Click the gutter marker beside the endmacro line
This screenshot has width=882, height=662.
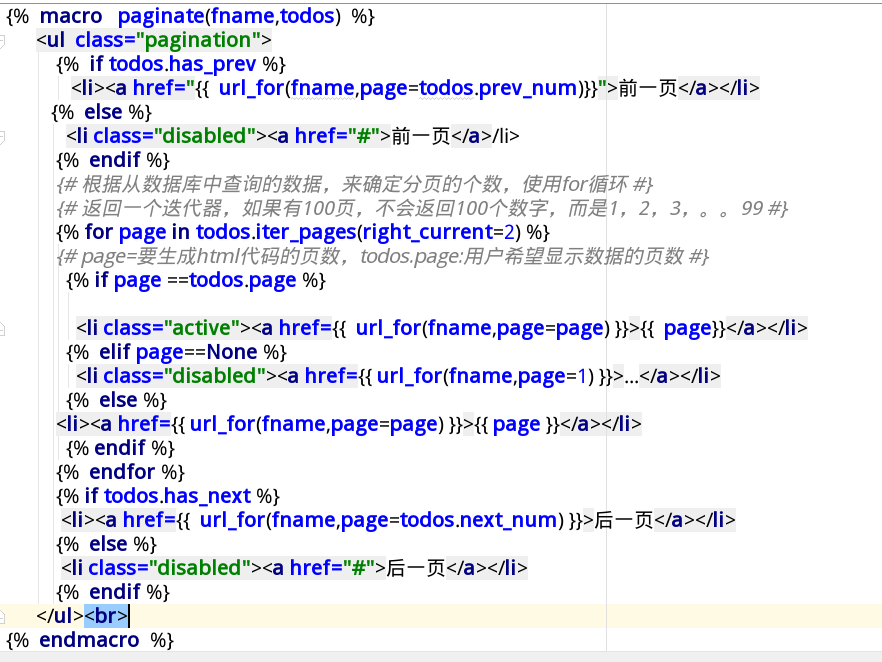point(6,639)
